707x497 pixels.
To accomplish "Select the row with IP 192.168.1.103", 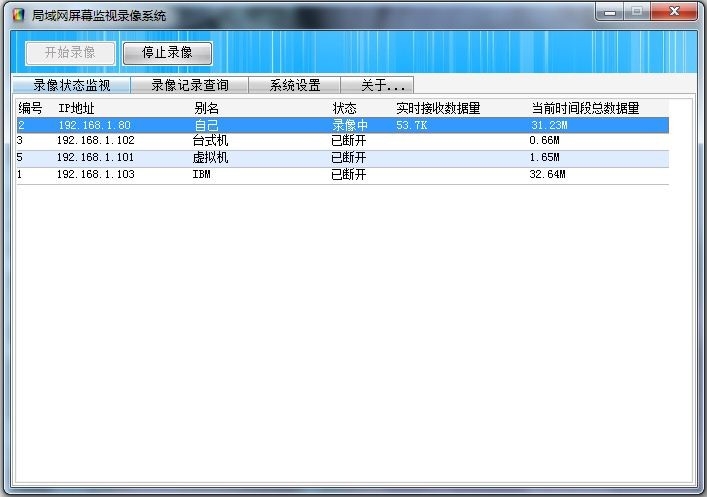I will [x=343, y=175].
